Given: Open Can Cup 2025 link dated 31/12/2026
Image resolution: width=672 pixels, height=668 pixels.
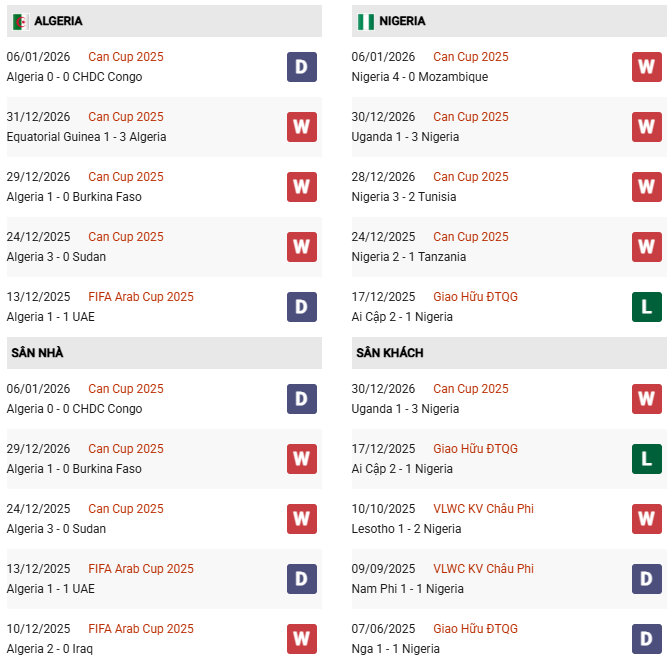Looking at the screenshot, I should (126, 117).
